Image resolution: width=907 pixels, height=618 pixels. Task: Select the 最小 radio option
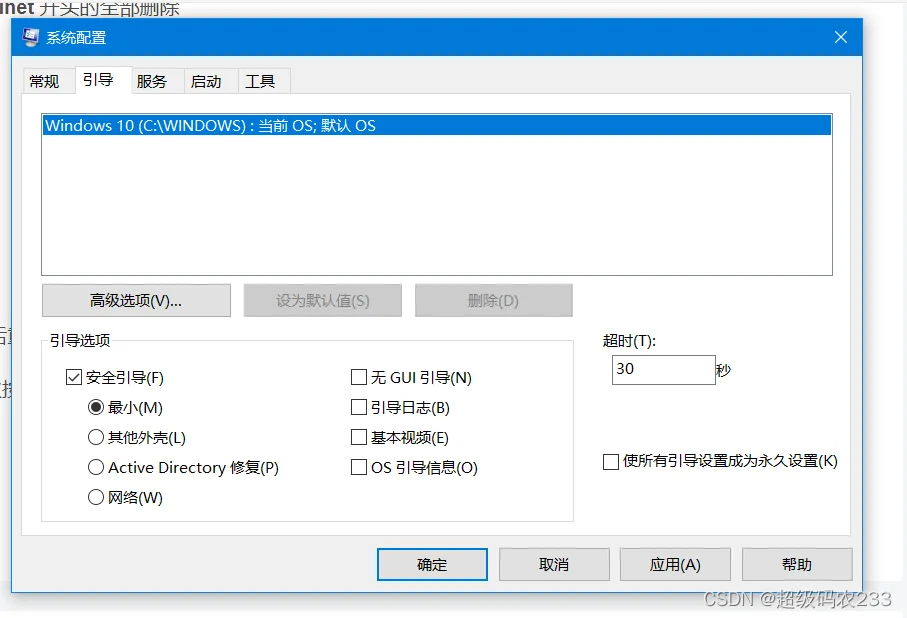pyautogui.click(x=96, y=407)
